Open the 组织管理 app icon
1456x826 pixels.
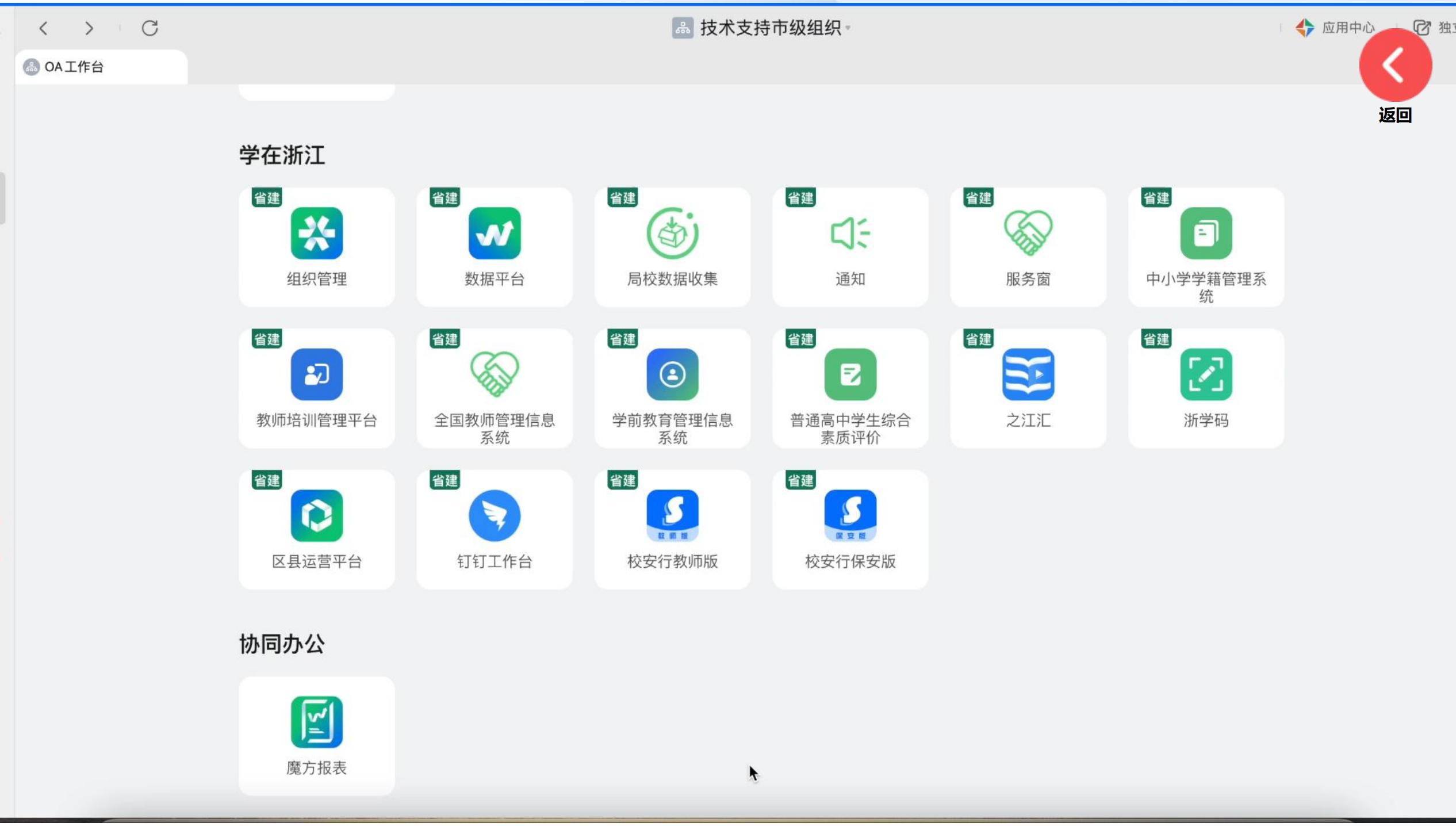pos(316,233)
